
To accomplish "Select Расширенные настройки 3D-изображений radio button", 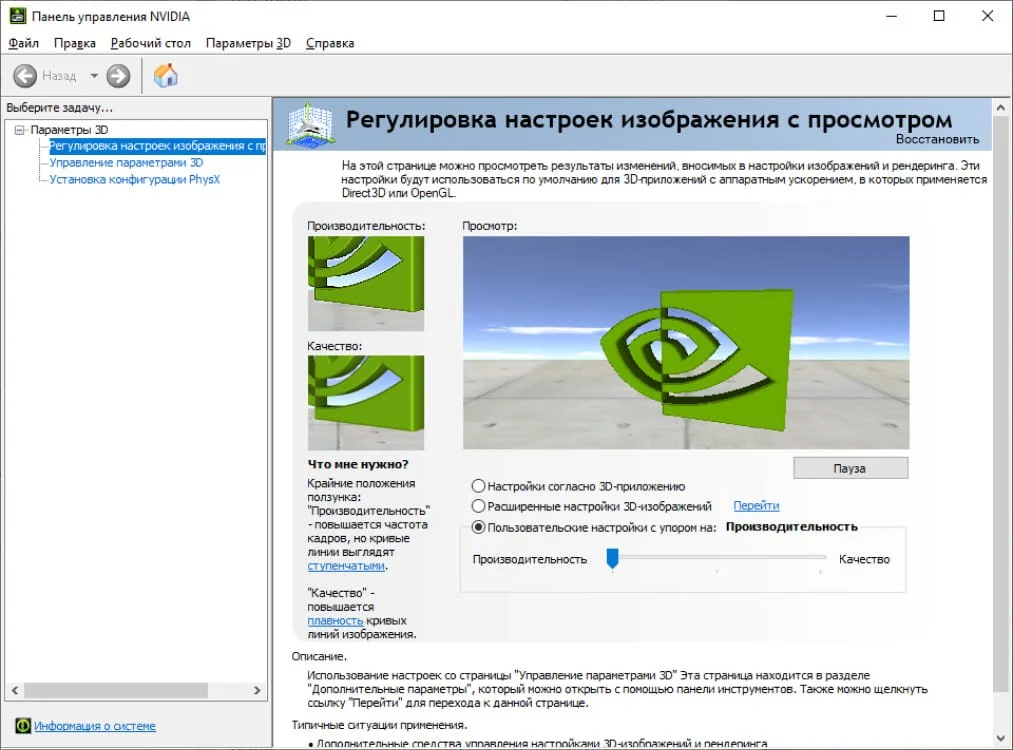I will coord(478,506).
